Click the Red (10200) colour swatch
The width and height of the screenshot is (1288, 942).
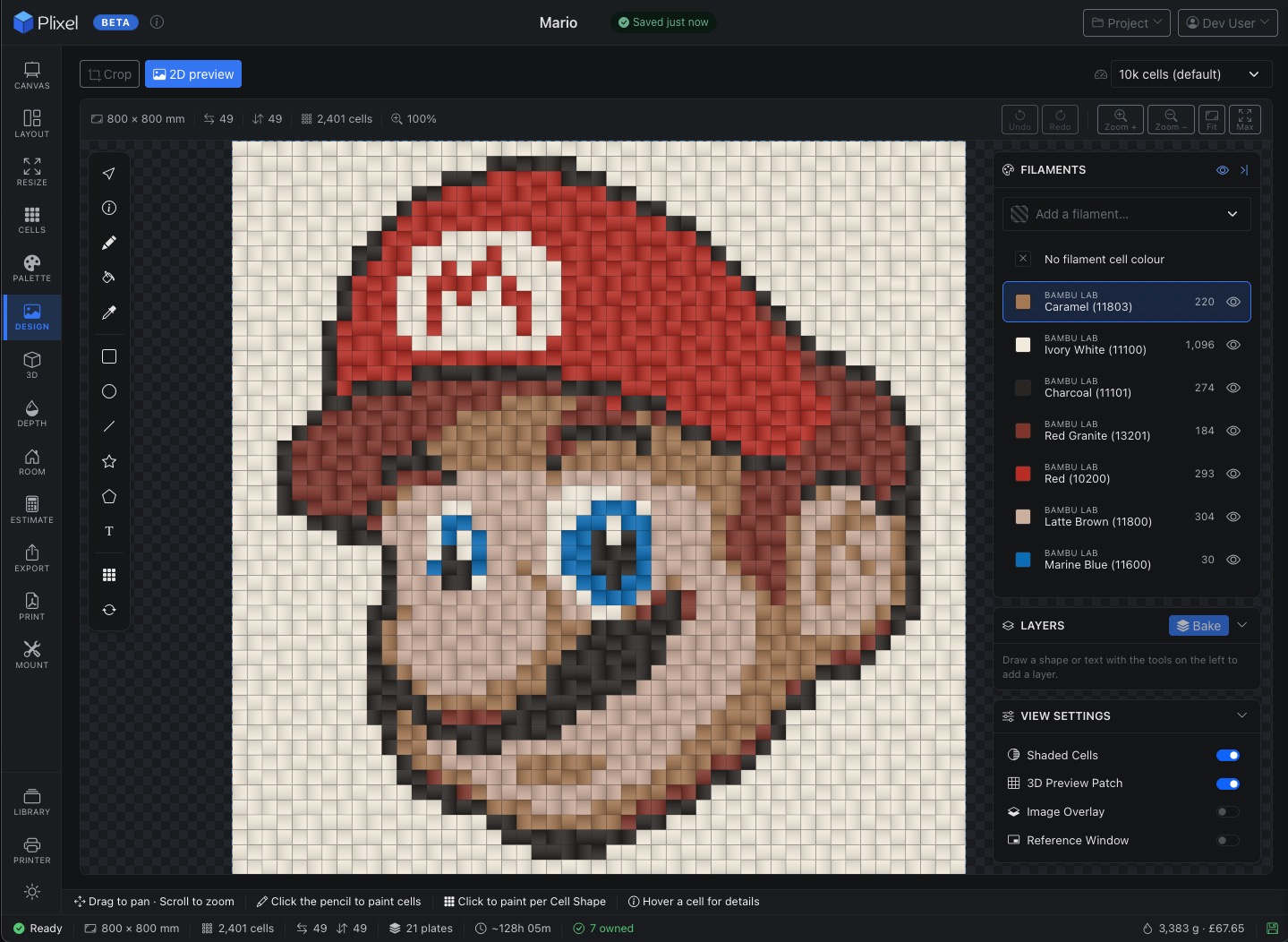(1023, 474)
